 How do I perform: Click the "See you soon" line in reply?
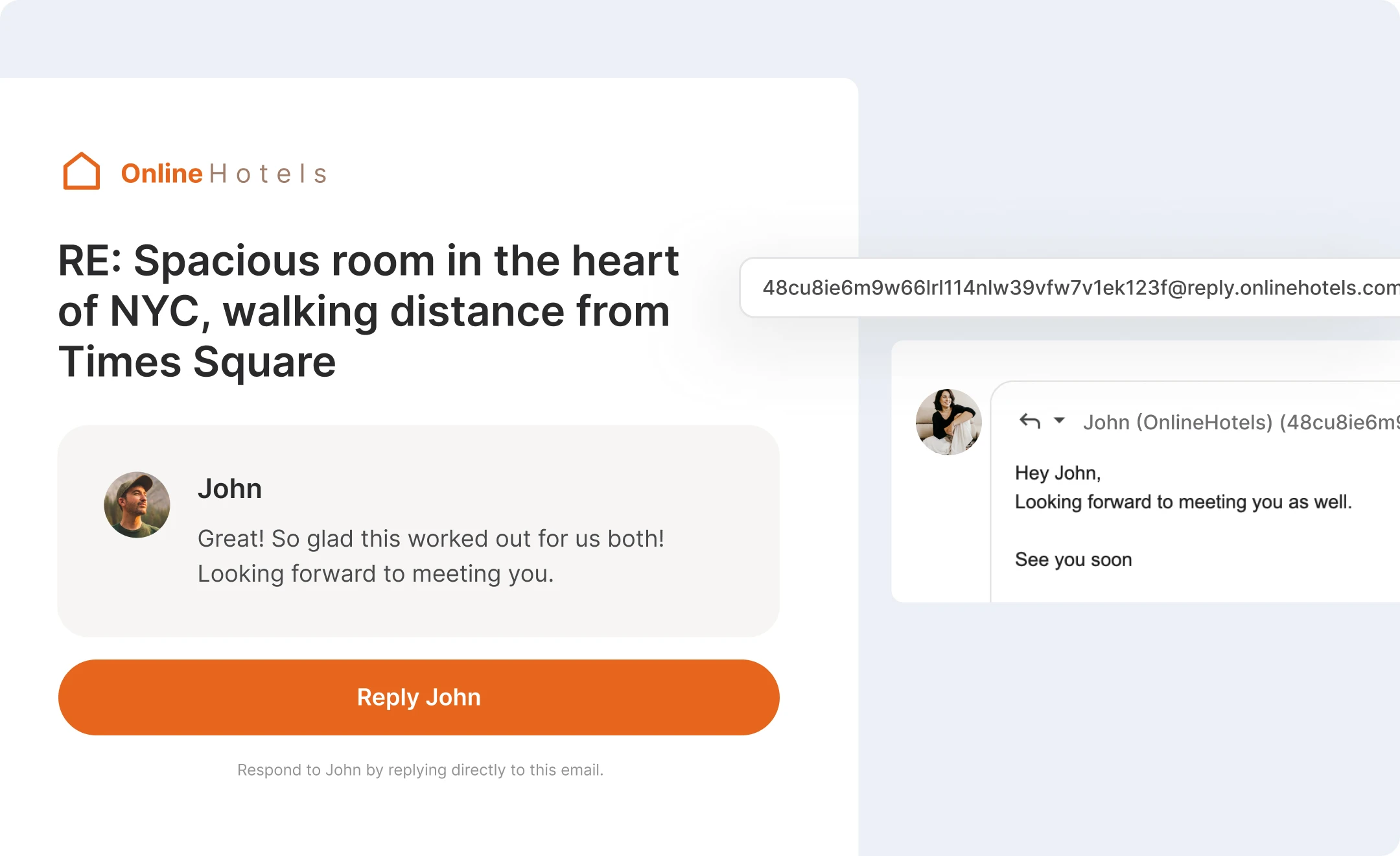click(x=1073, y=559)
